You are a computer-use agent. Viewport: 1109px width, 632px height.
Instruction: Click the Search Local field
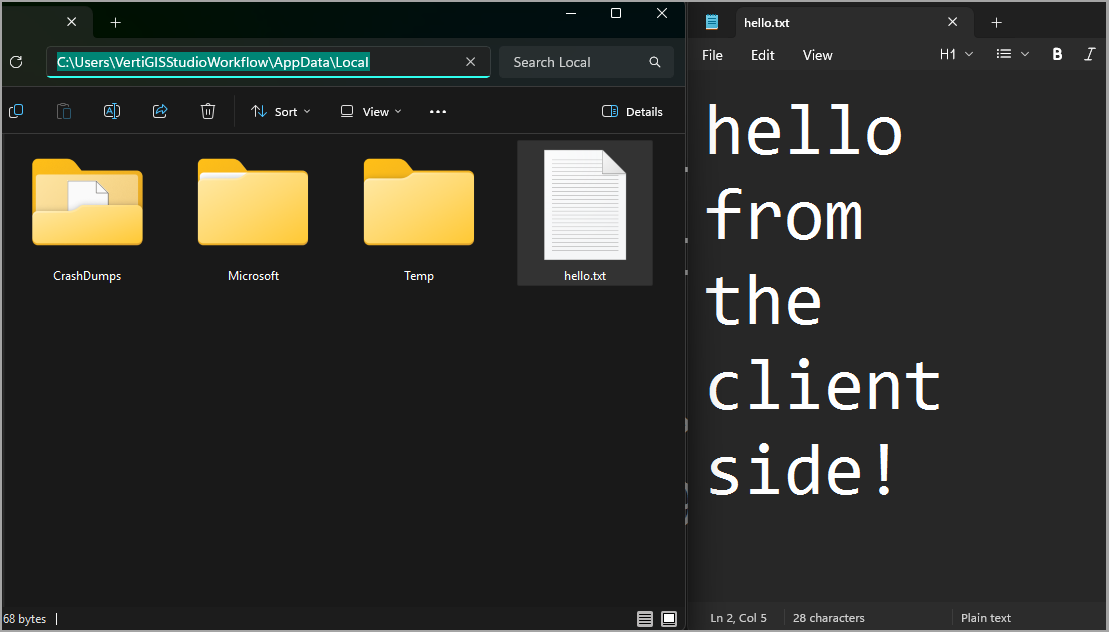click(586, 62)
